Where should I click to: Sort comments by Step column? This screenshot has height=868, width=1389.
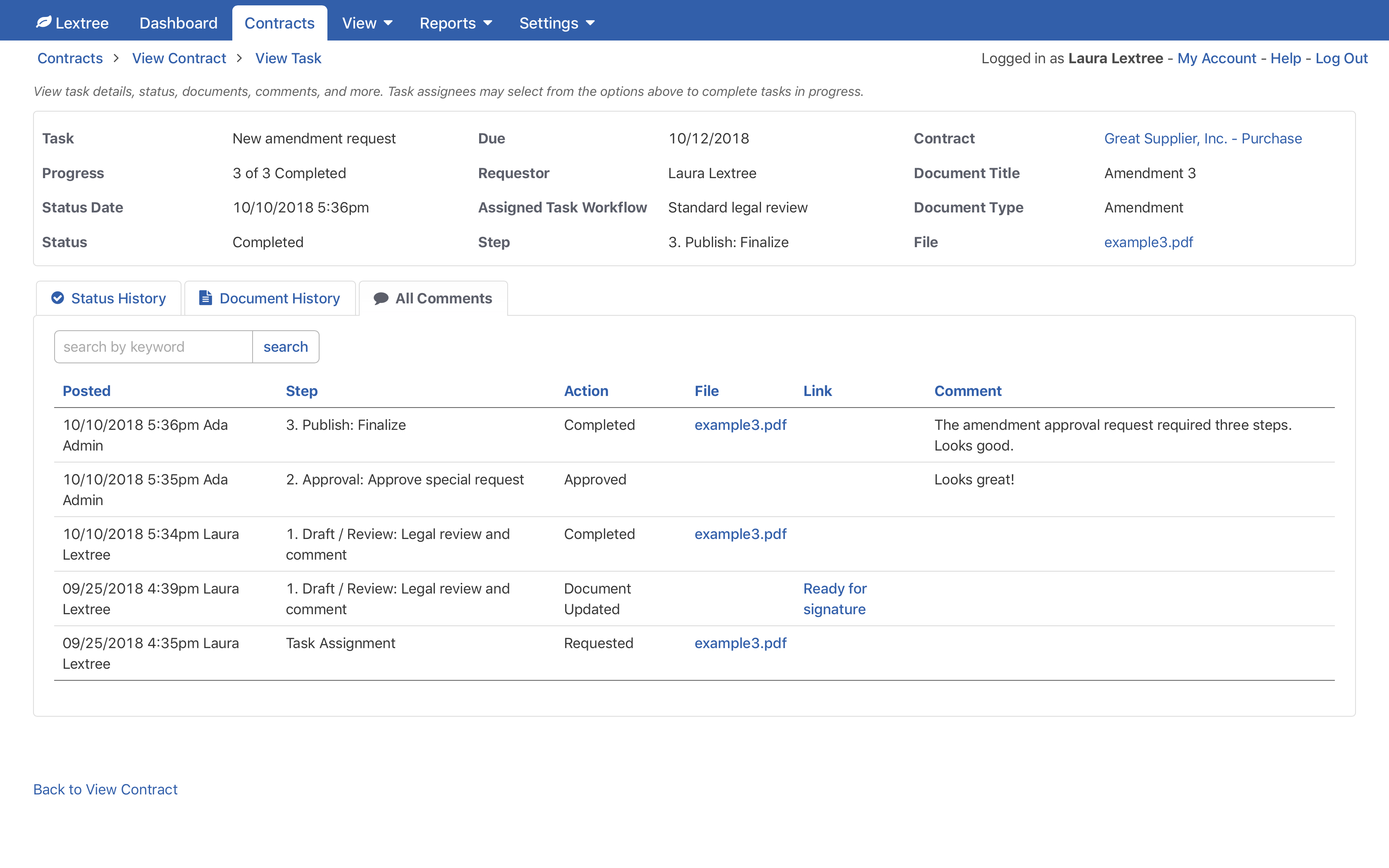click(302, 391)
